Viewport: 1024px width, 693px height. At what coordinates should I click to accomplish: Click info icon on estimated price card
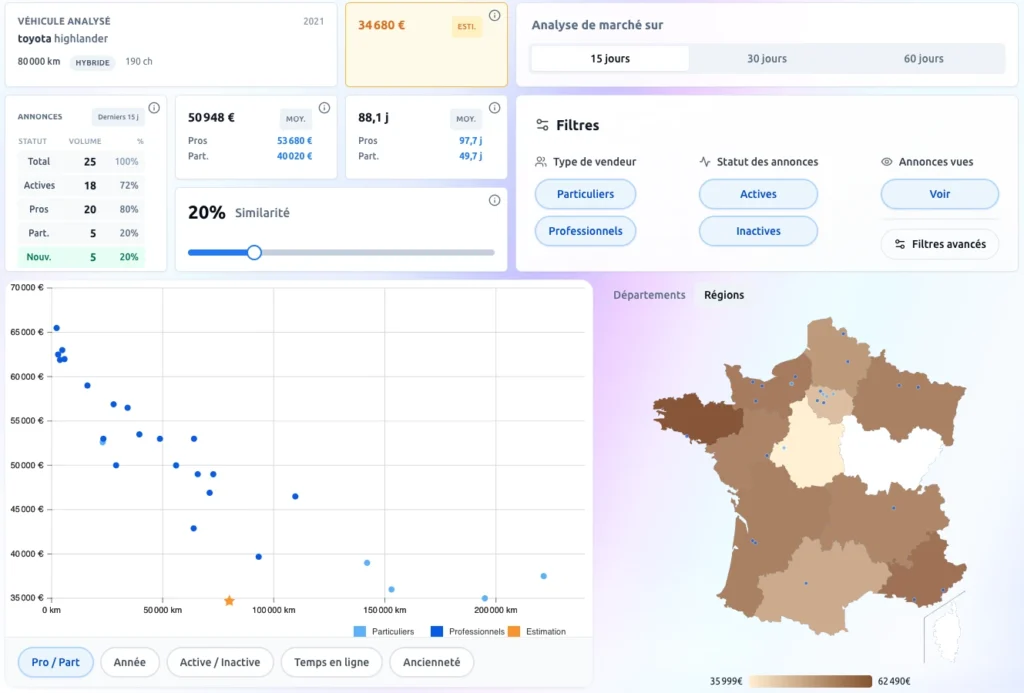coord(494,16)
